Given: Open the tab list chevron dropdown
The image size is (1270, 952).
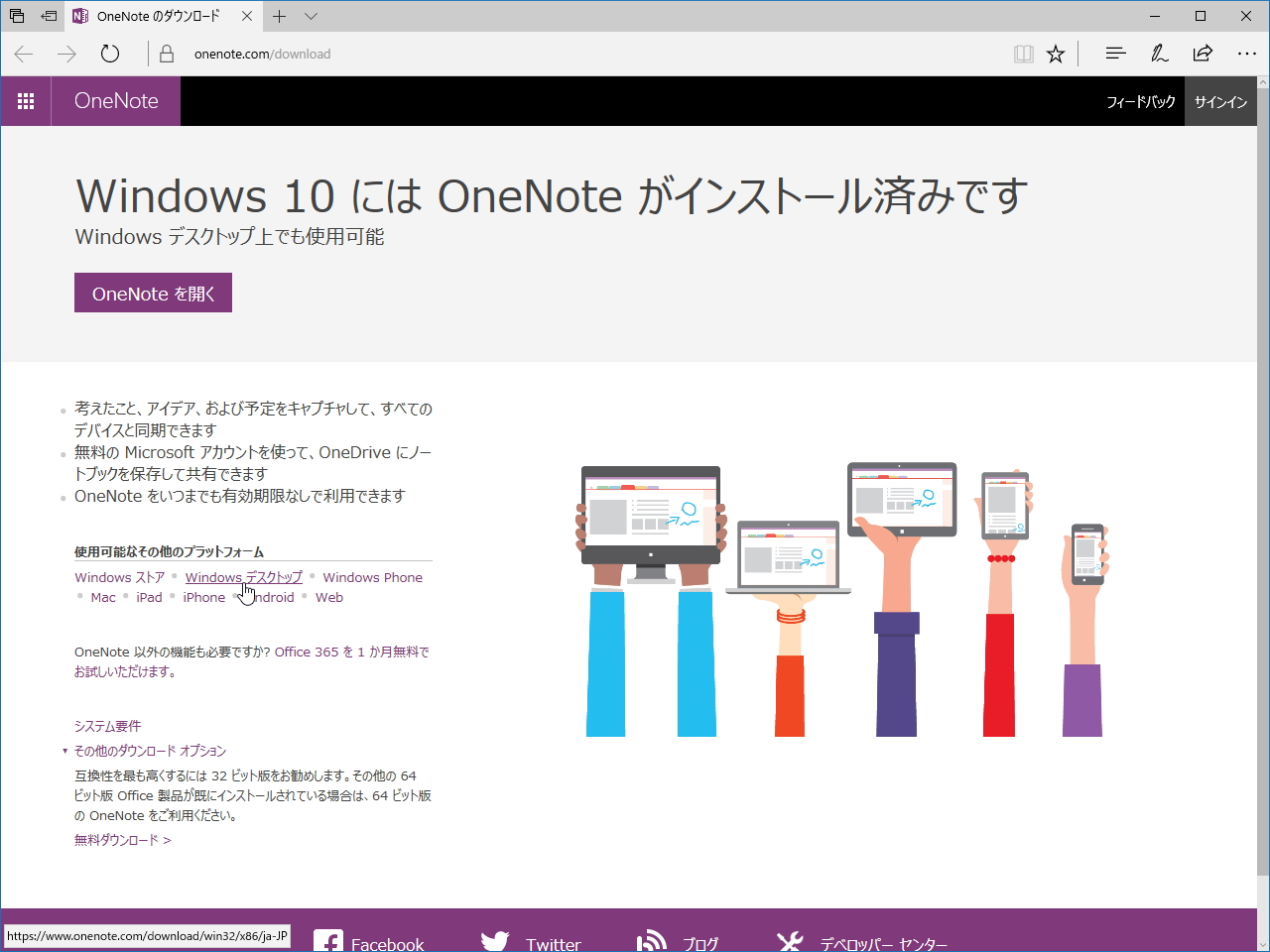Looking at the screenshot, I should (311, 16).
